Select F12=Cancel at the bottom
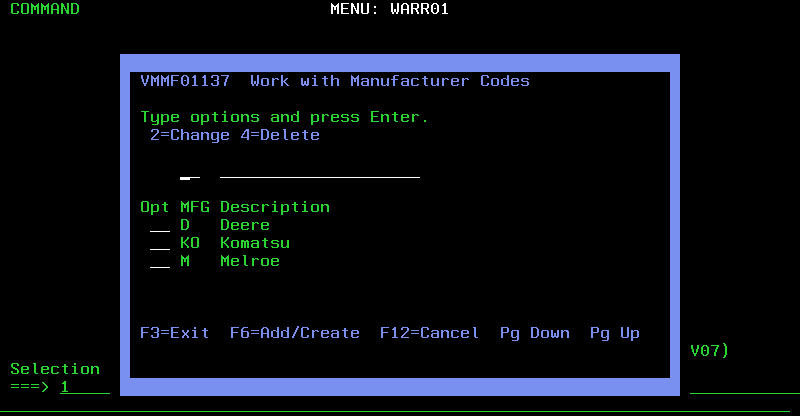This screenshot has width=800, height=416. [429, 333]
